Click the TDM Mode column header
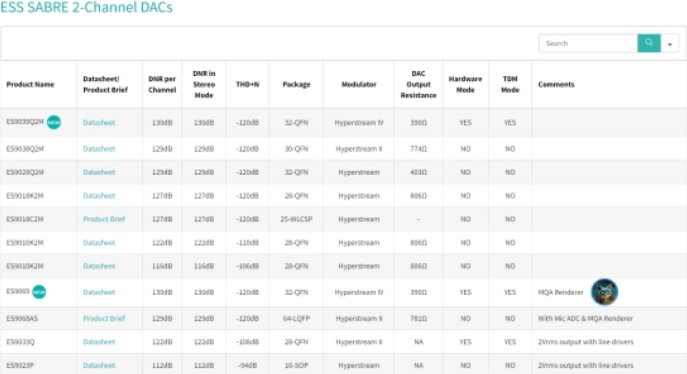Viewport: 687px width, 374px height. point(510,84)
